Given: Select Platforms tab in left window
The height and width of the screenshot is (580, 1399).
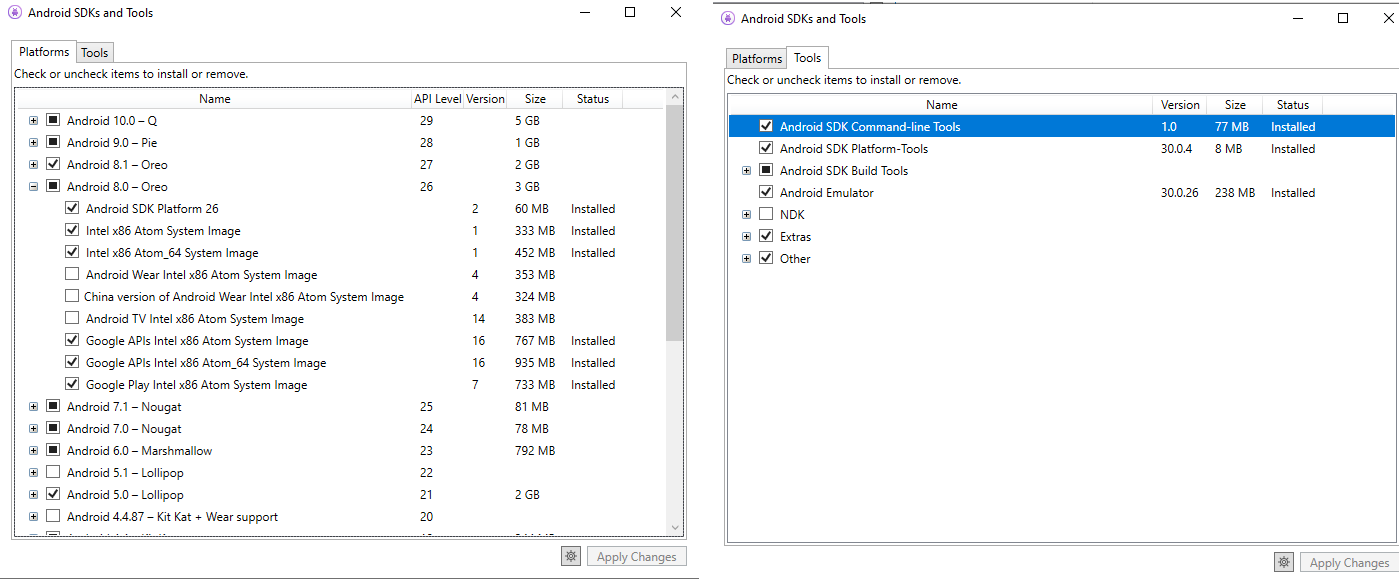Looking at the screenshot, I should coord(44,52).
